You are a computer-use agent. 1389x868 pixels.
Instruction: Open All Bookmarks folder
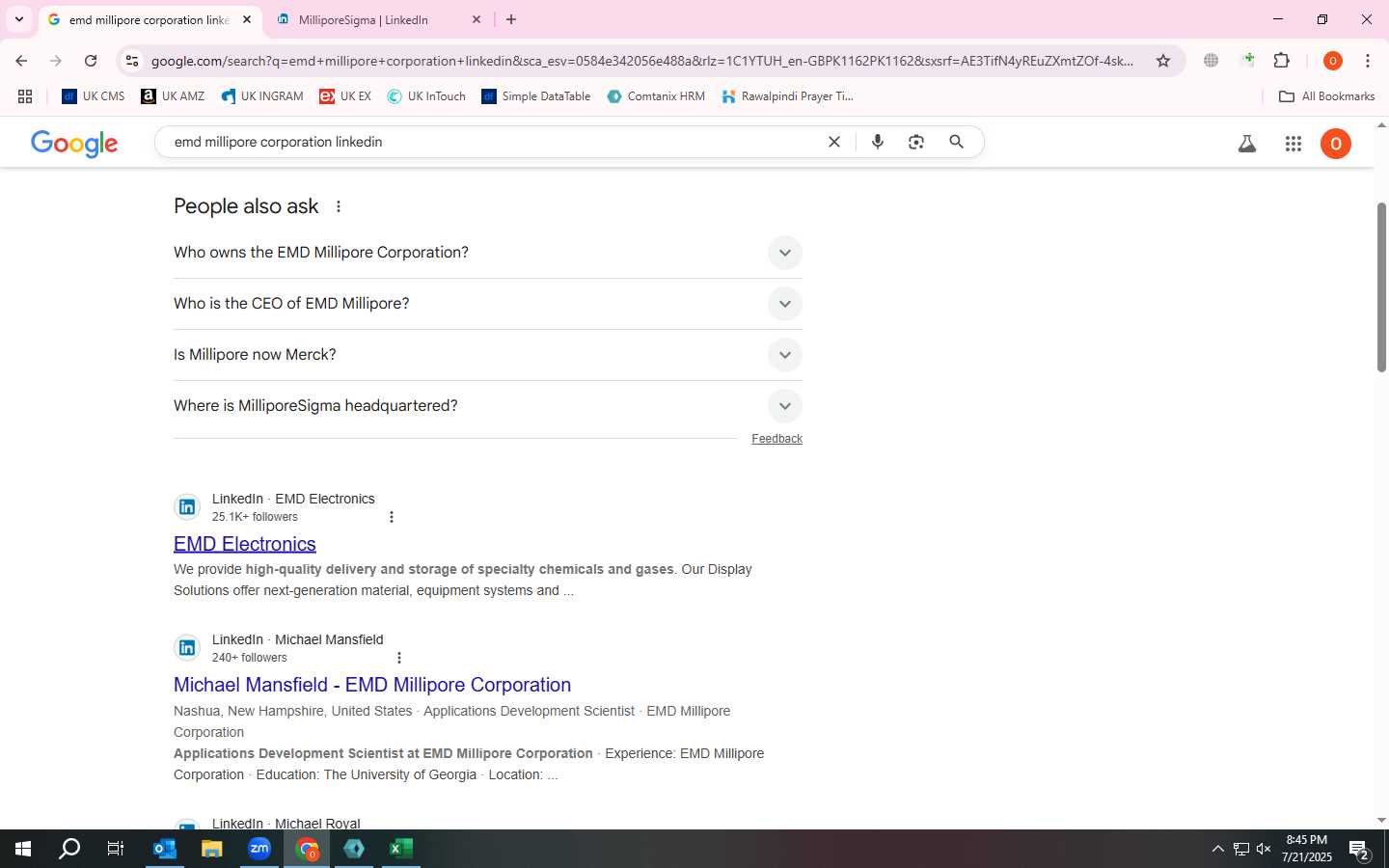pos(1326,96)
